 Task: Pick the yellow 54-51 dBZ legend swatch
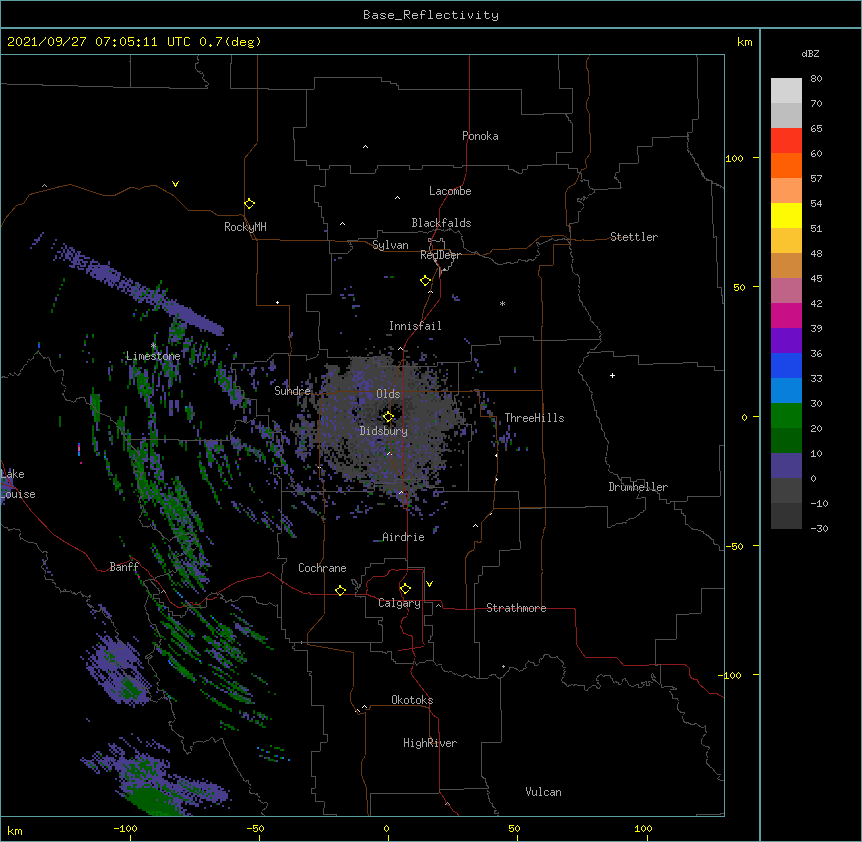[786, 215]
